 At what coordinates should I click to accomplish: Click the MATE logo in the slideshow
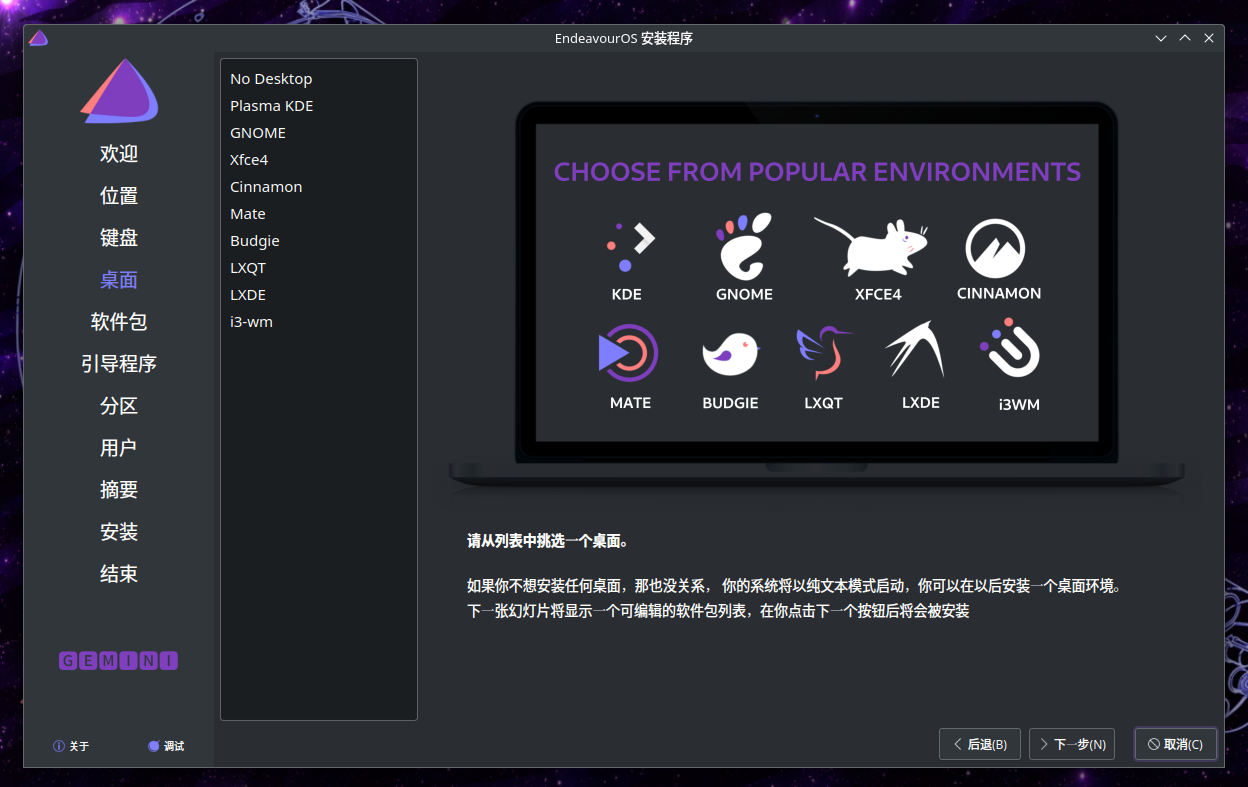click(628, 353)
